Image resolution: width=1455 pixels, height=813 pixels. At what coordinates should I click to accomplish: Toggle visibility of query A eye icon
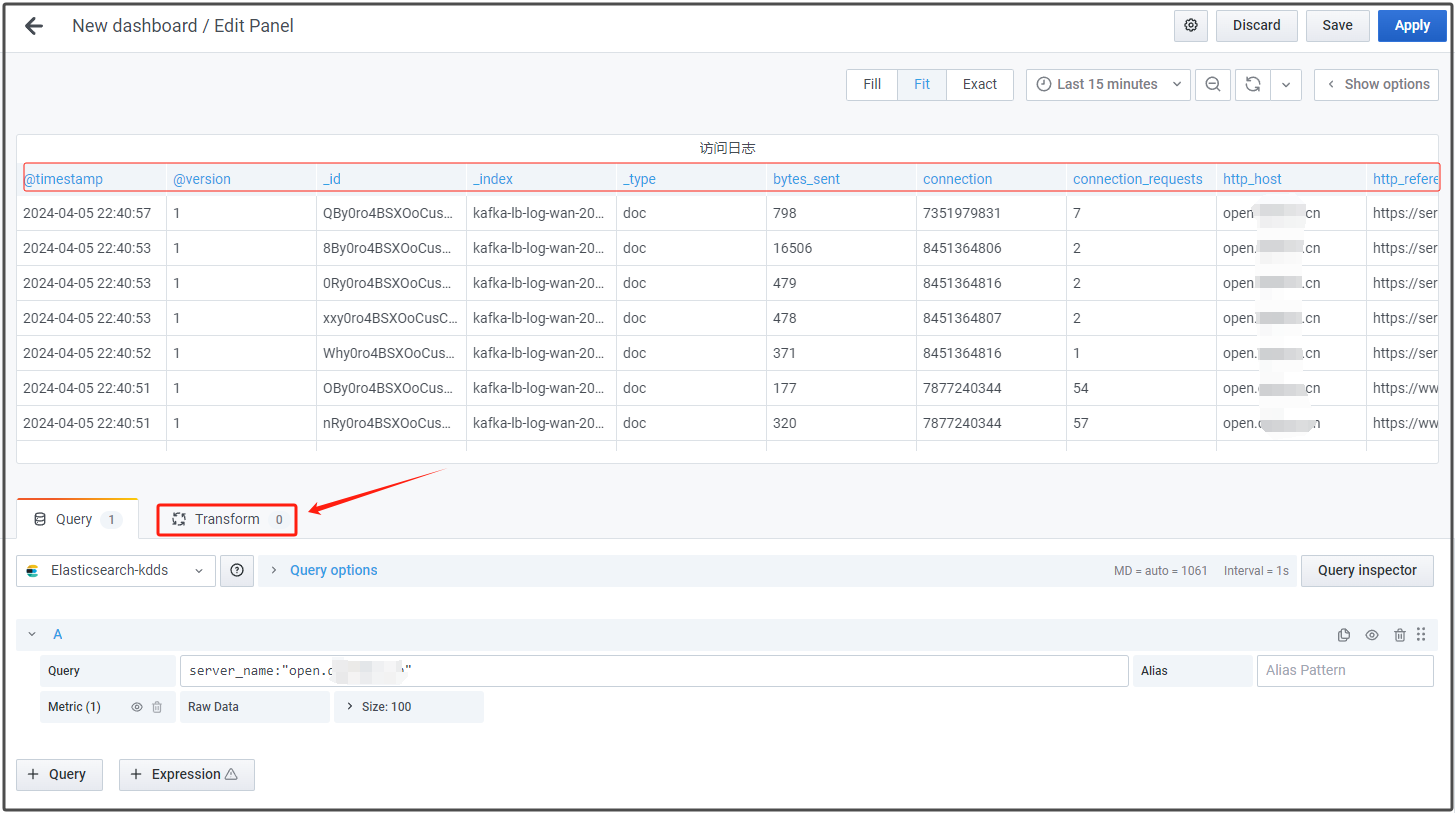click(1372, 635)
